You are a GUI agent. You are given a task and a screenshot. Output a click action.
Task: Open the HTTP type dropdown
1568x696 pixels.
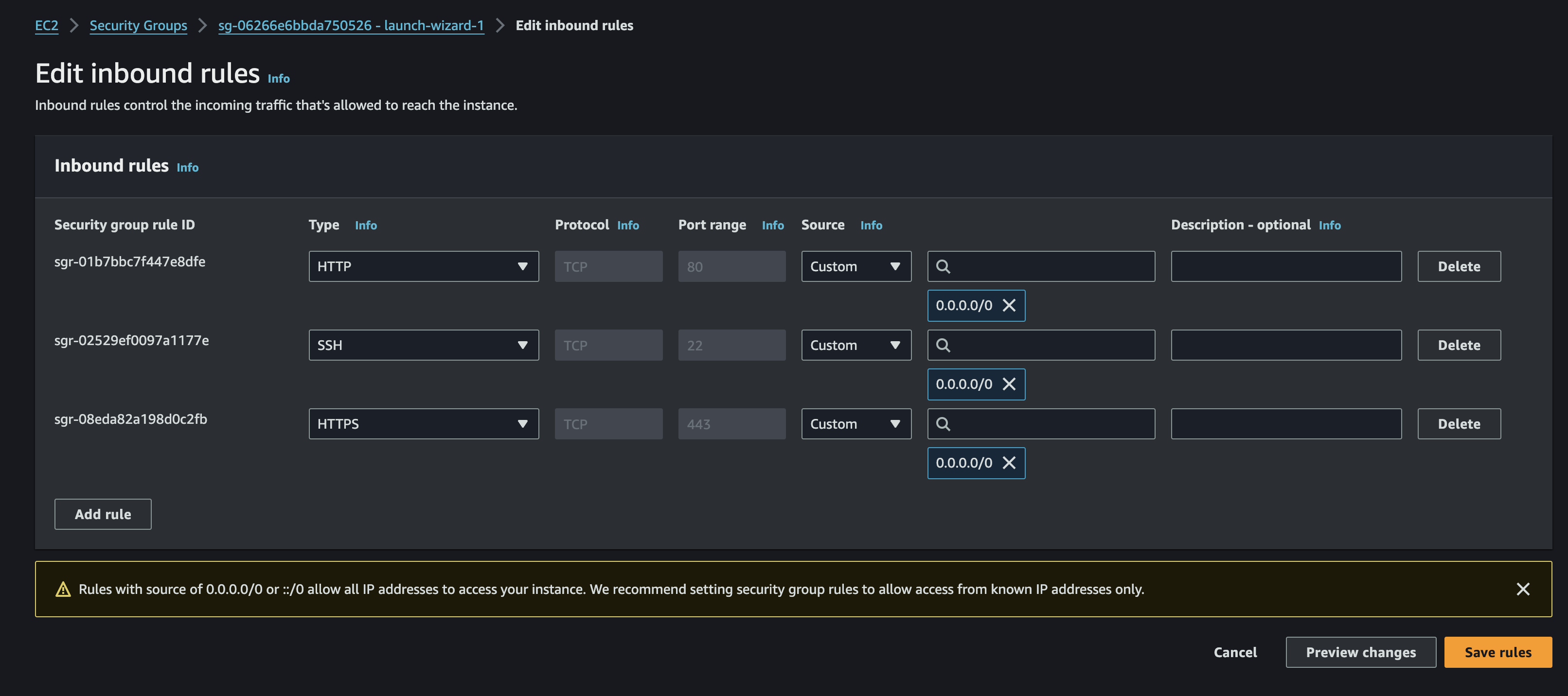coord(423,266)
